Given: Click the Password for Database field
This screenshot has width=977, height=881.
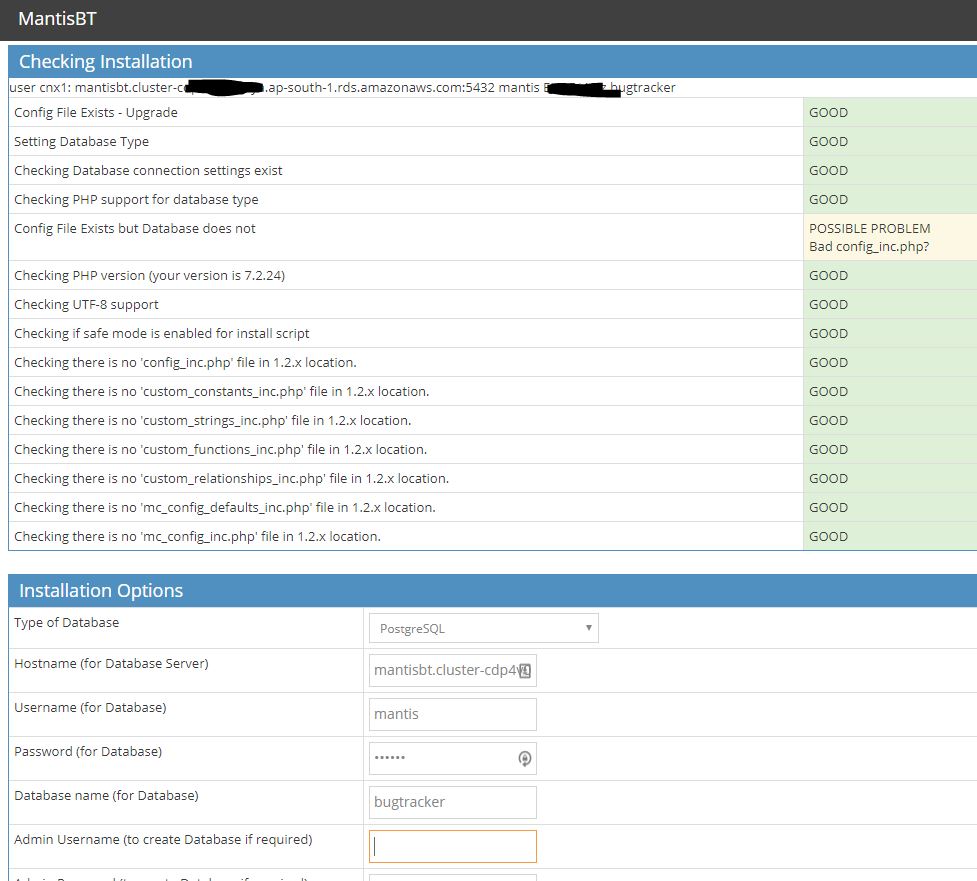Looking at the screenshot, I should click(440, 758).
